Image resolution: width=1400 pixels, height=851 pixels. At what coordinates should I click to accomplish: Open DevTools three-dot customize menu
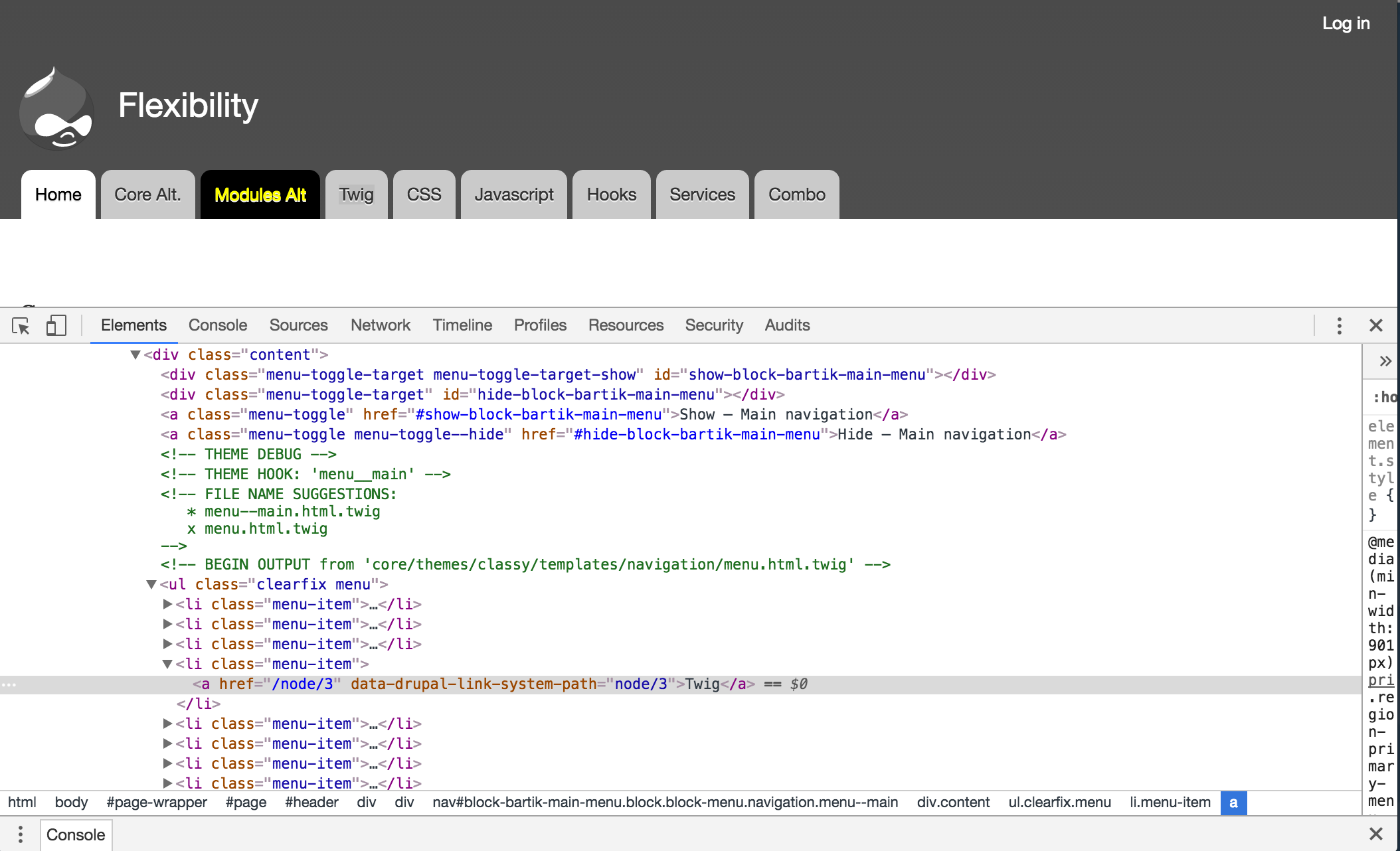1339,325
